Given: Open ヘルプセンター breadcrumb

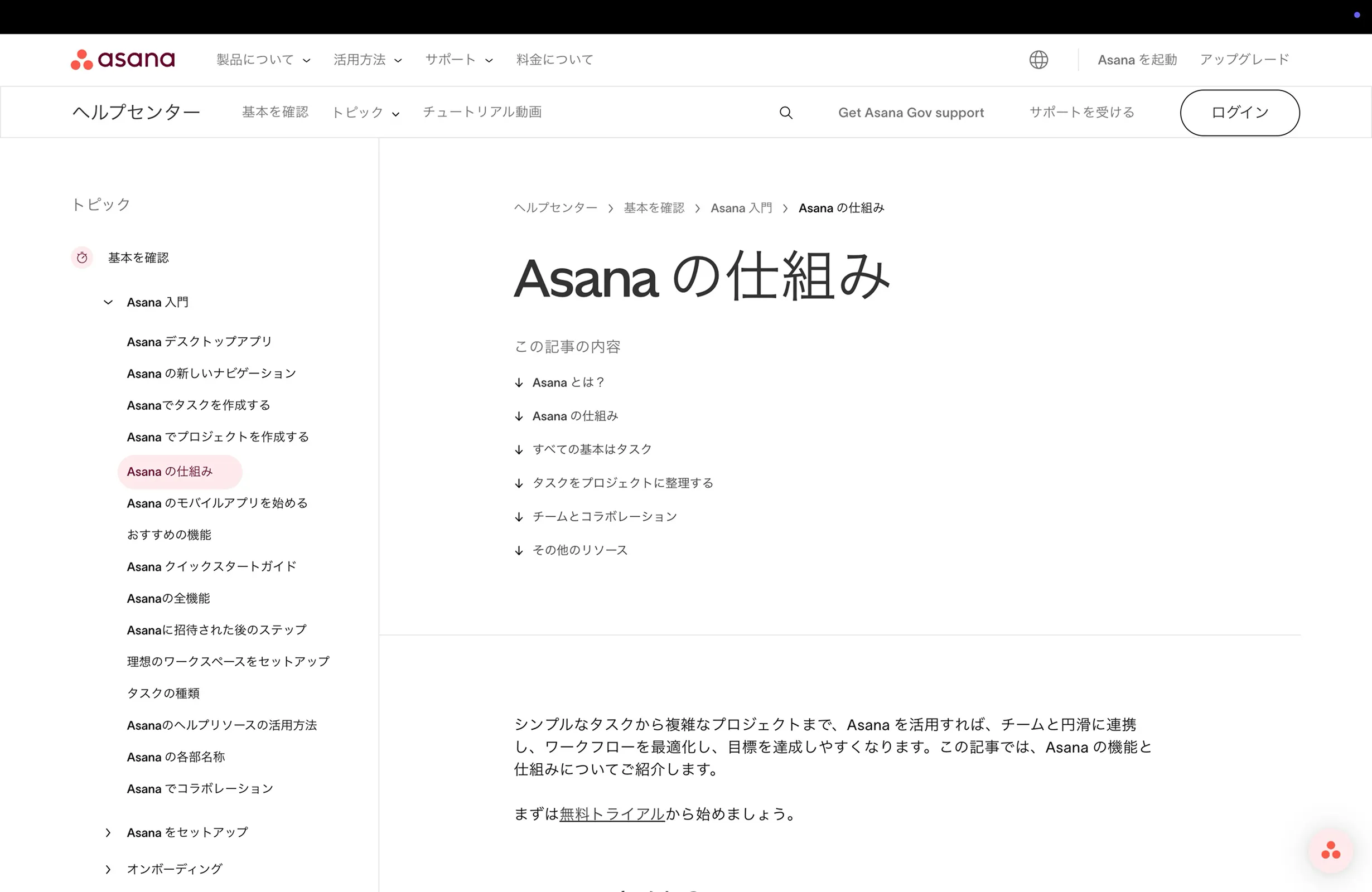Looking at the screenshot, I should click(555, 208).
